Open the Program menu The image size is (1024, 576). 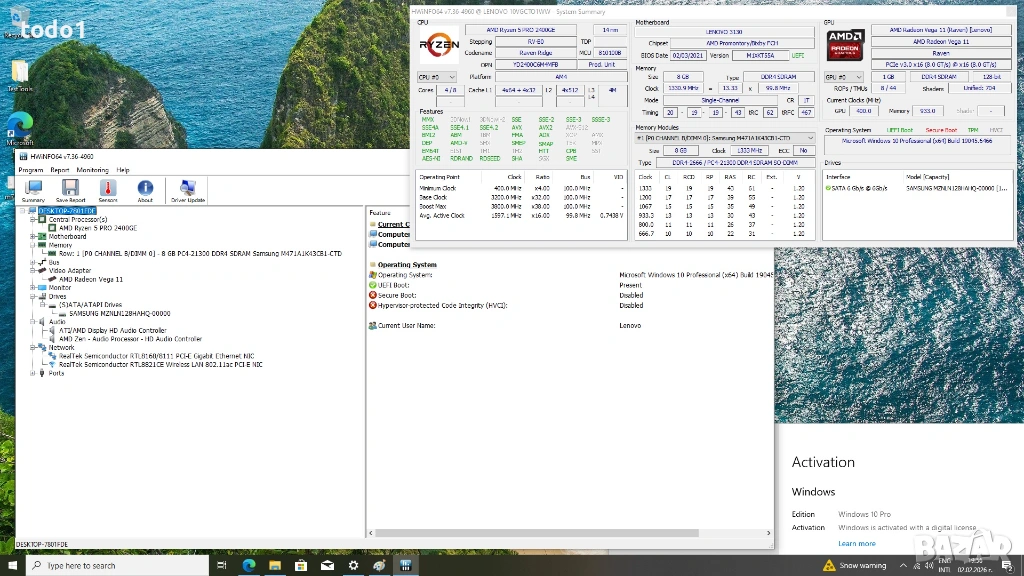(x=30, y=170)
